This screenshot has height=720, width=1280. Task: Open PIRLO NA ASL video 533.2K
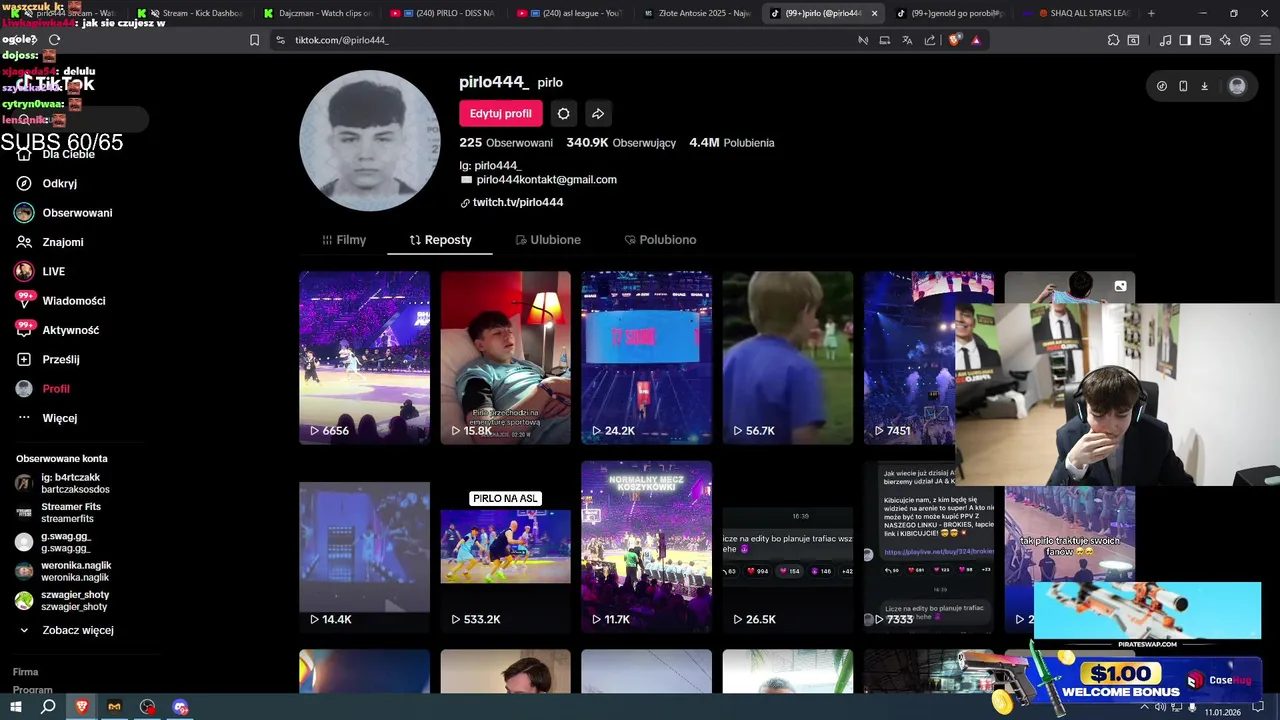[x=506, y=547]
